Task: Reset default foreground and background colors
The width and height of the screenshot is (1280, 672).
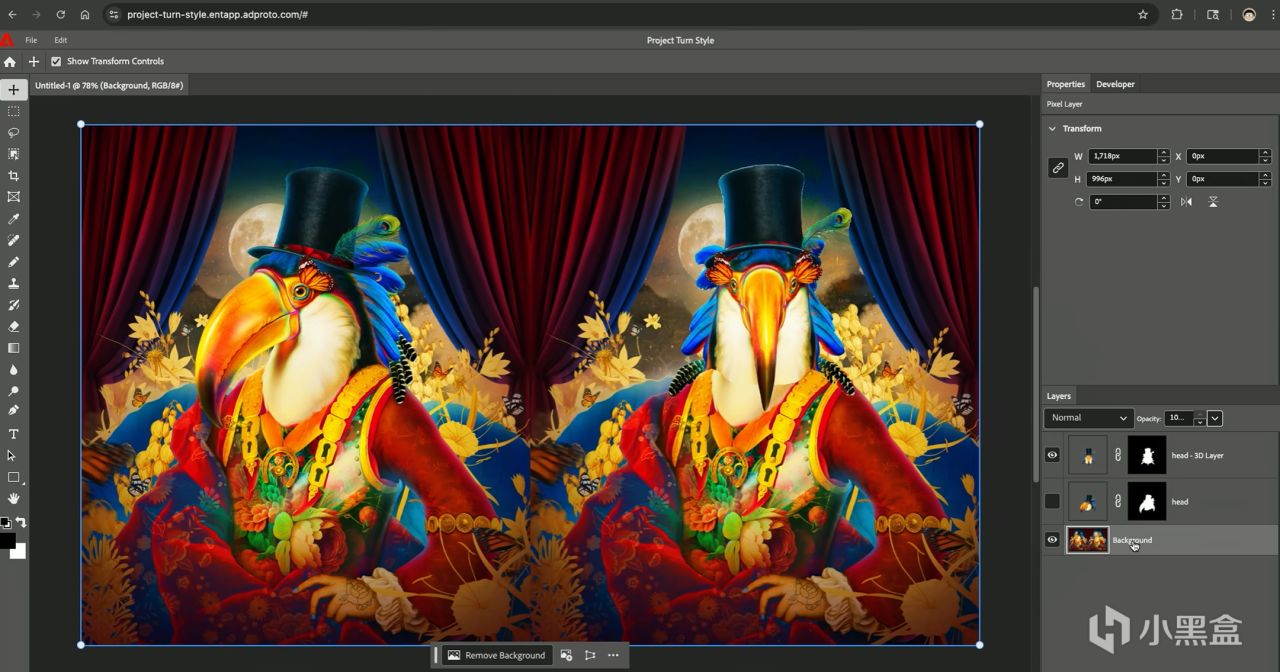Action: click(x=5, y=522)
